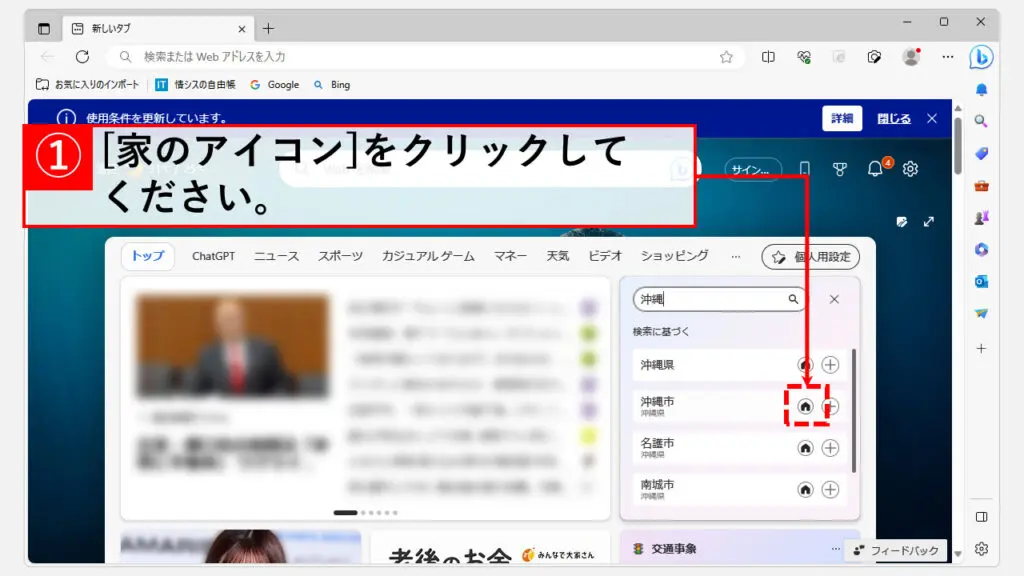Open browser settings and more menu
Image resolution: width=1024 pixels, height=576 pixels.
[947, 57]
